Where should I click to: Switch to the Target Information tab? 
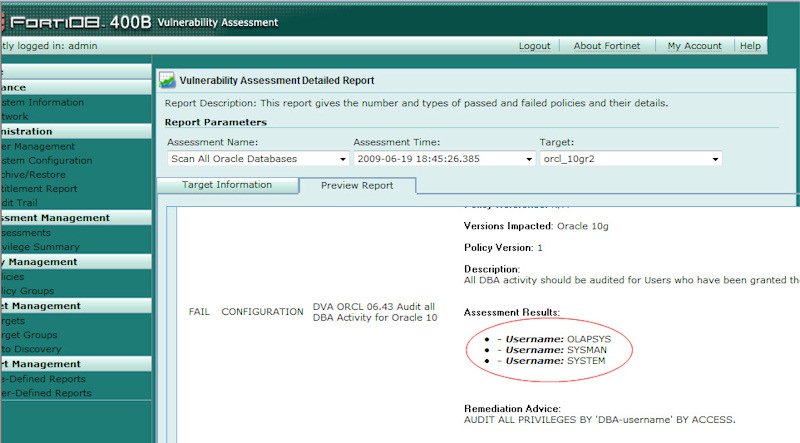click(x=227, y=185)
